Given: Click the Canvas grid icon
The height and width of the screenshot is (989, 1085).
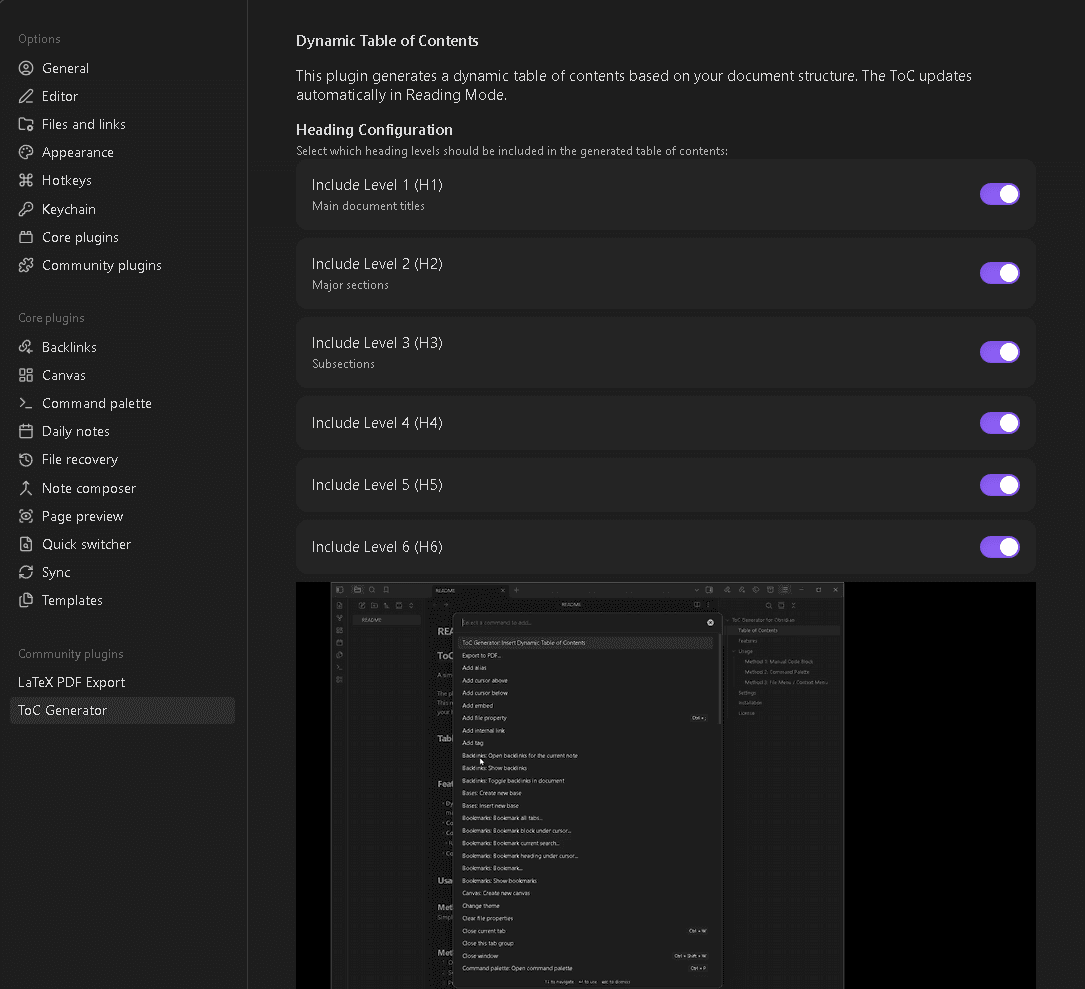Looking at the screenshot, I should 26,375.
